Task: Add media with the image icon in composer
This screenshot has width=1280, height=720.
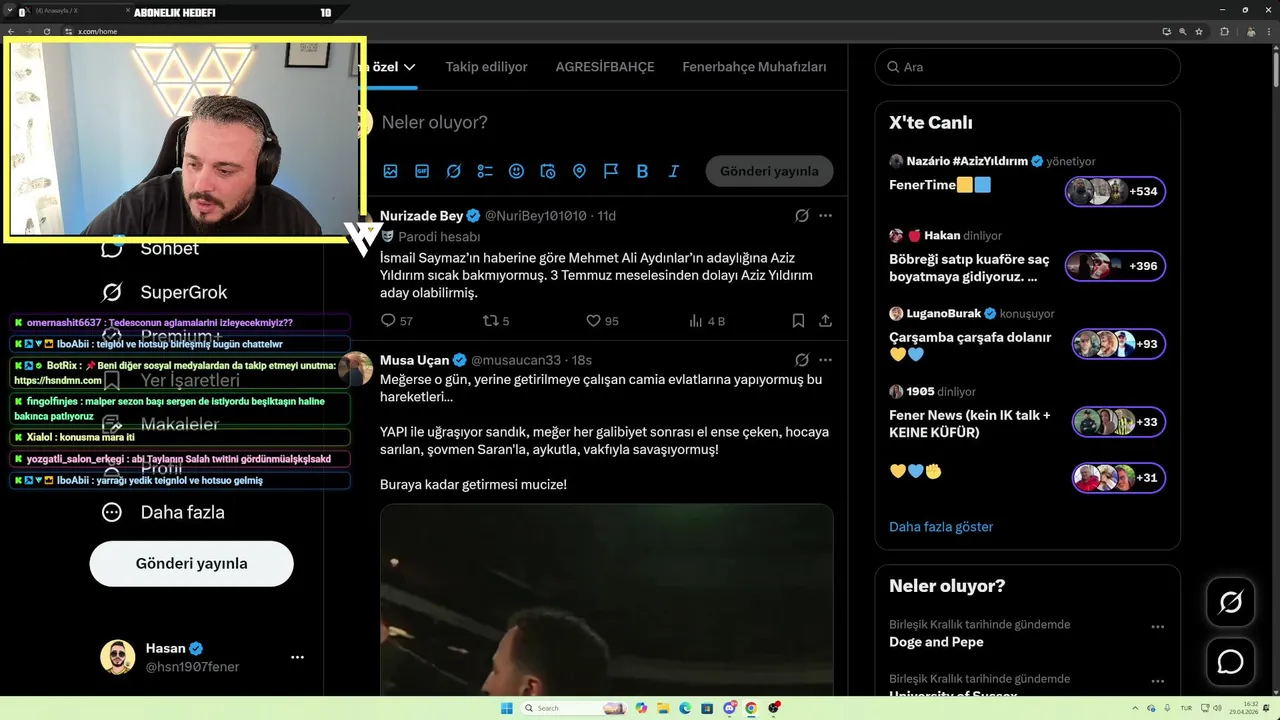Action: coord(390,171)
